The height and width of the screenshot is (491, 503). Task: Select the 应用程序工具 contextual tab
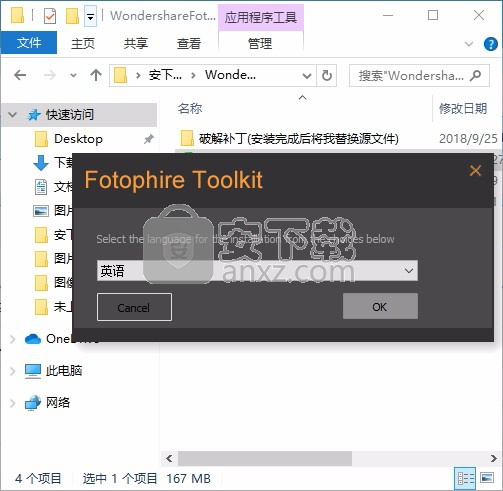(x=261, y=17)
